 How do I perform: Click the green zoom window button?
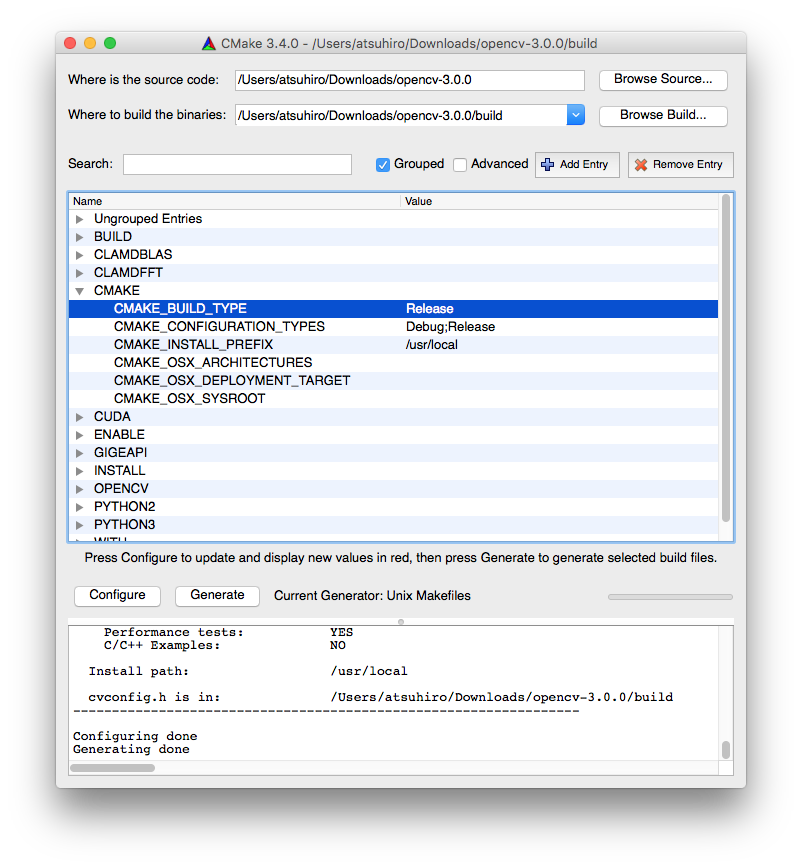coord(110,43)
